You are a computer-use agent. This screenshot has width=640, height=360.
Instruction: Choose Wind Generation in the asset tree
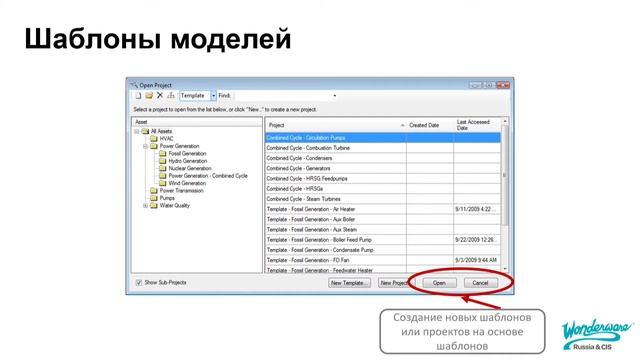point(187,183)
